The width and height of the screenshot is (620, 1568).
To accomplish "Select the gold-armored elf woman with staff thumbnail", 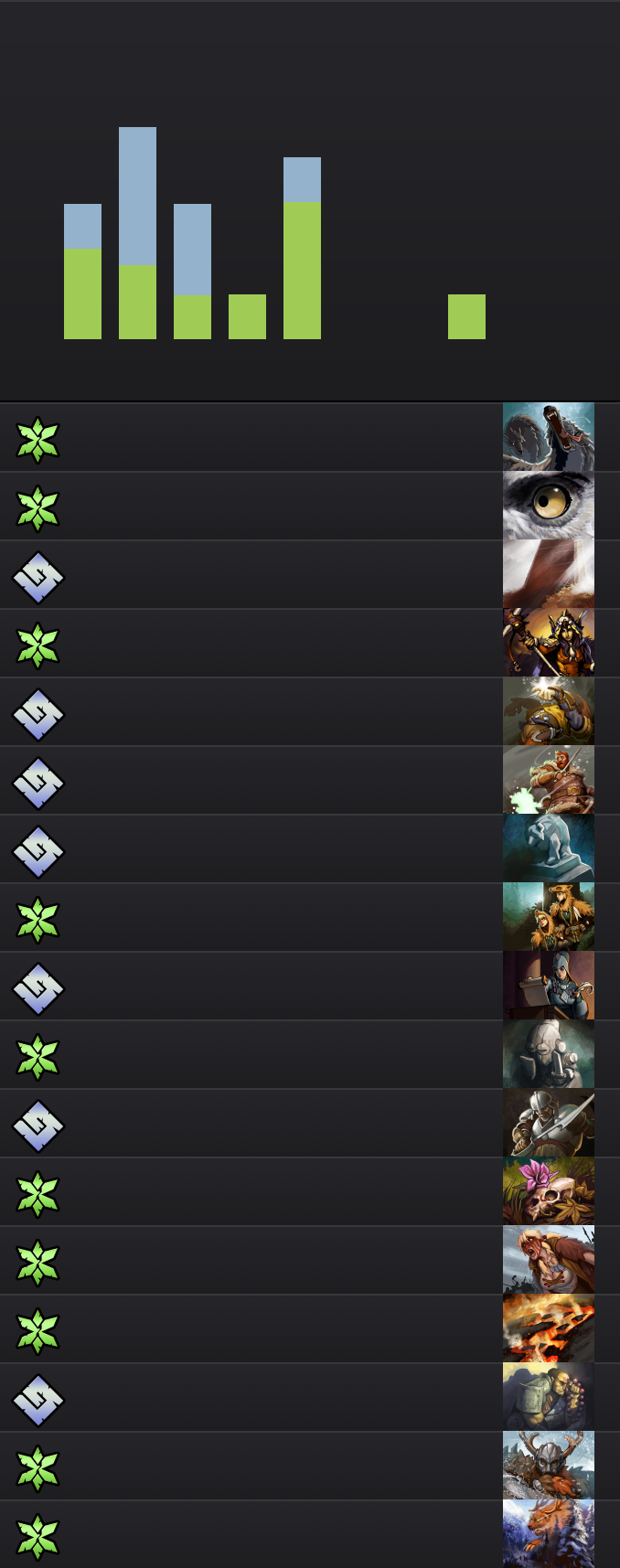I will pos(549,643).
